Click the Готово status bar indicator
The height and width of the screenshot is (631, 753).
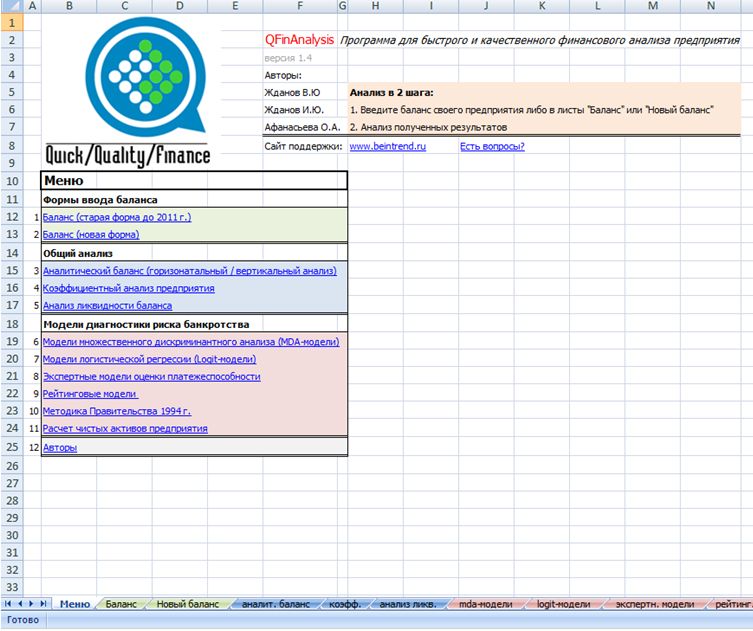point(23,620)
